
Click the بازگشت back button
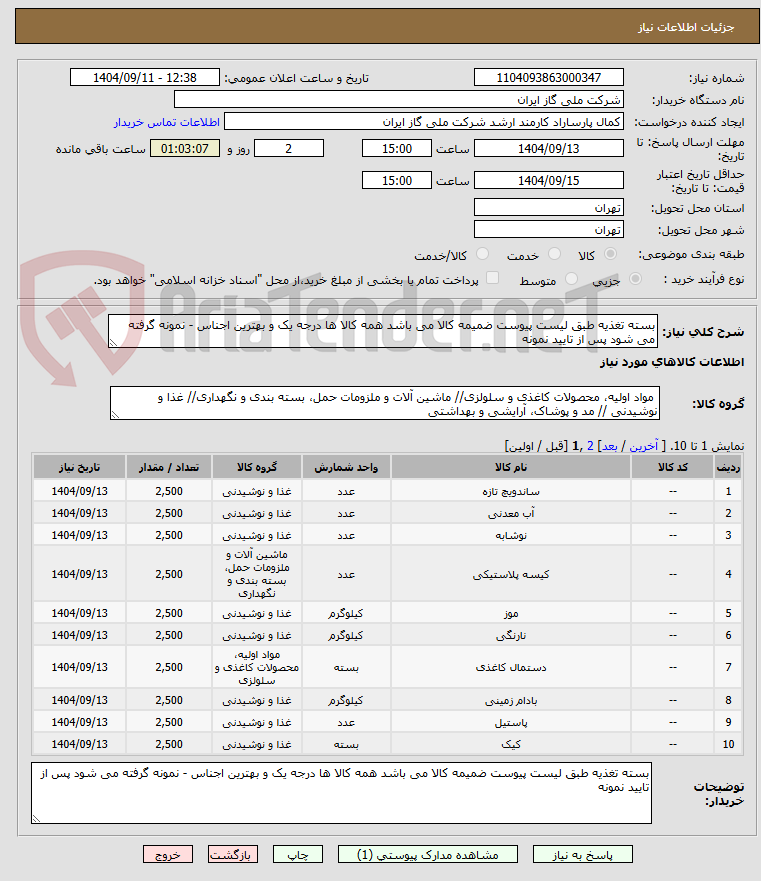233,855
